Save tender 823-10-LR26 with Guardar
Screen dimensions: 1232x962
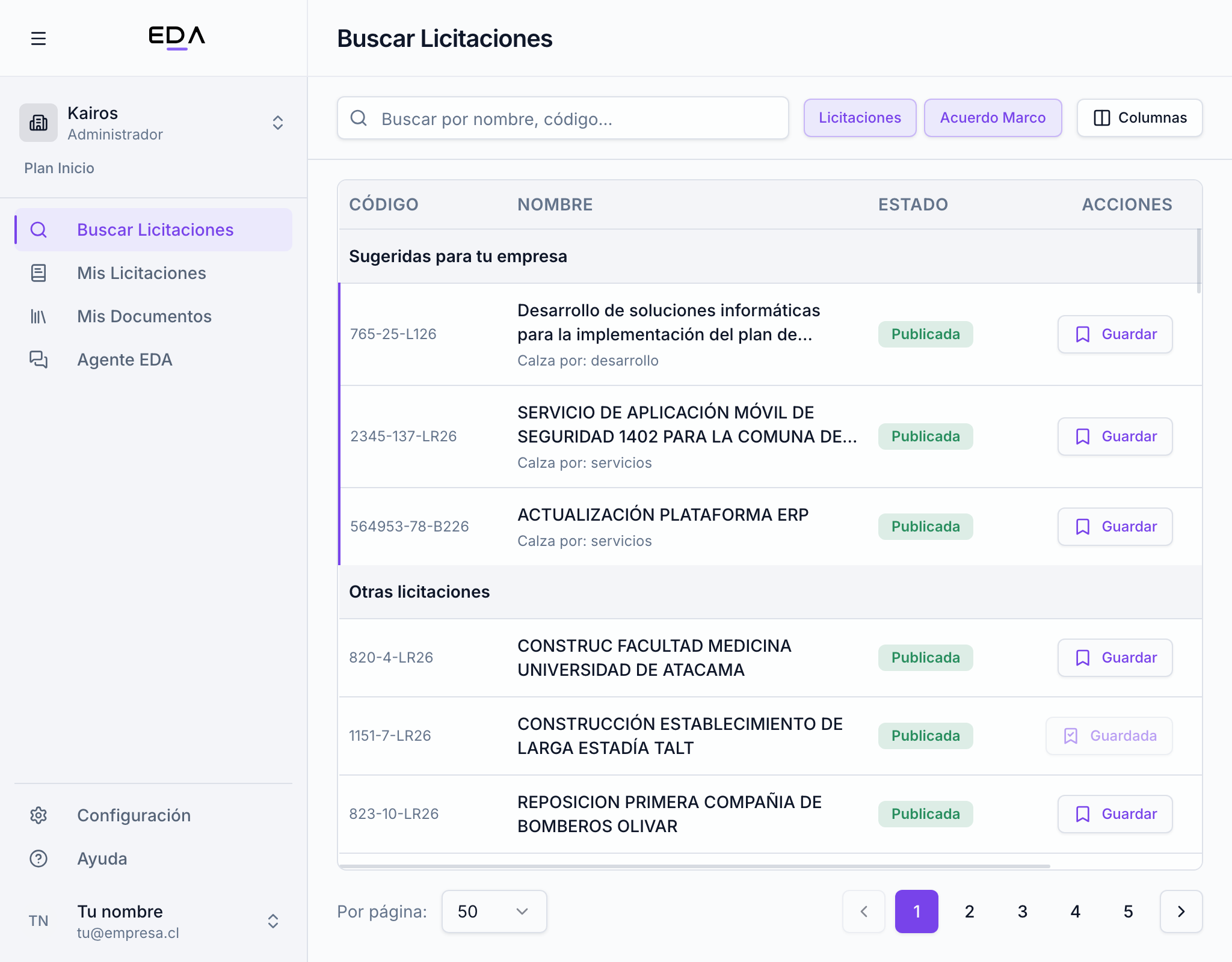1115,814
